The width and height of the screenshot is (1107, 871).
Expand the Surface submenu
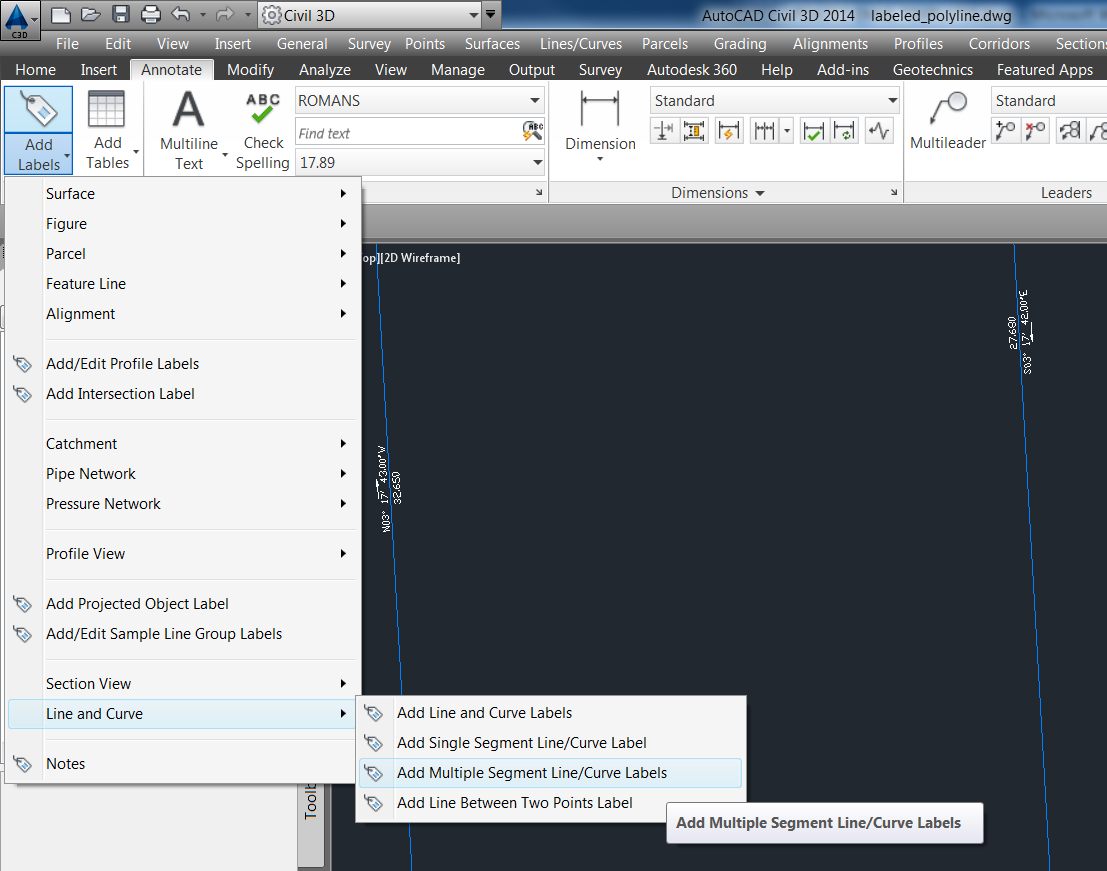pyautogui.click(x=69, y=193)
